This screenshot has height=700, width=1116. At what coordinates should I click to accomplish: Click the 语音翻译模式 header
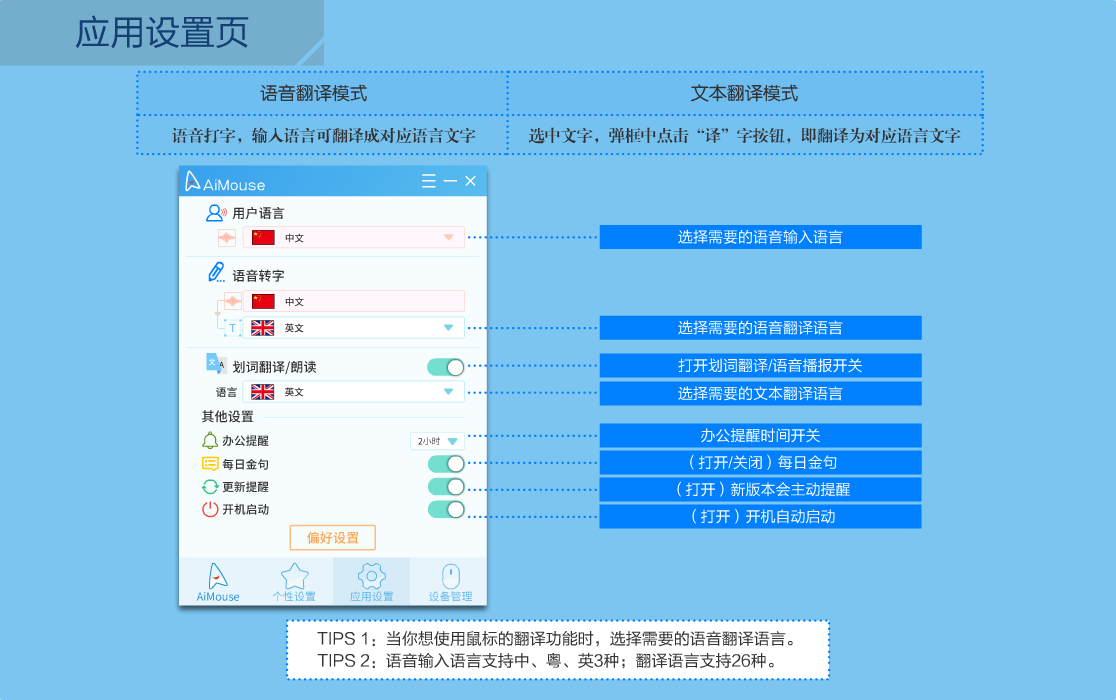[x=314, y=93]
